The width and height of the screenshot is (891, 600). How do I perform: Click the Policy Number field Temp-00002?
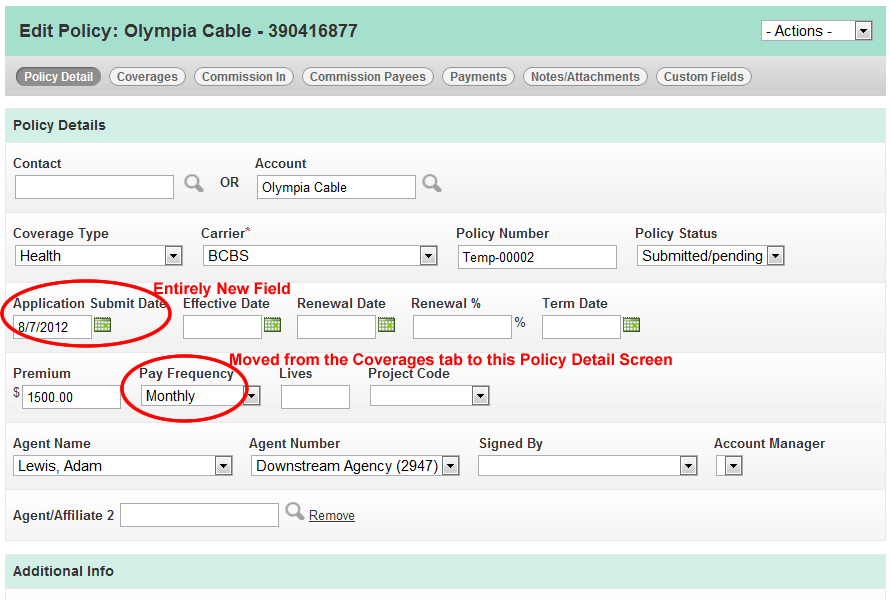pyautogui.click(x=537, y=257)
